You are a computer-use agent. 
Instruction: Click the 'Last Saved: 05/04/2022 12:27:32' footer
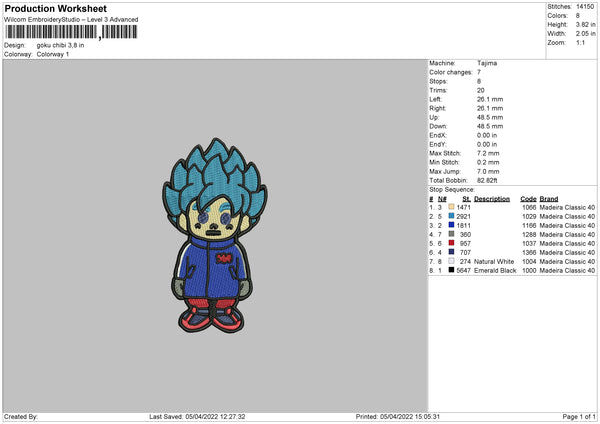(x=197, y=417)
